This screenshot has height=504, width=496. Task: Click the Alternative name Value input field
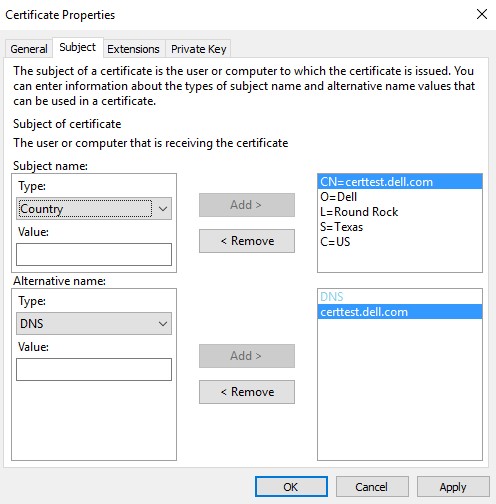tap(94, 369)
